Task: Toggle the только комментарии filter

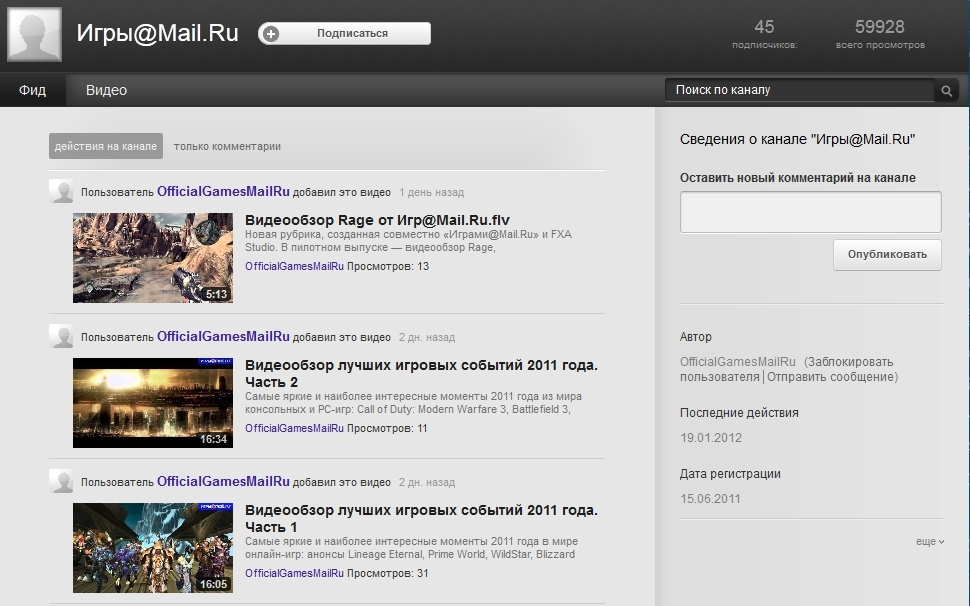Action: click(227, 146)
